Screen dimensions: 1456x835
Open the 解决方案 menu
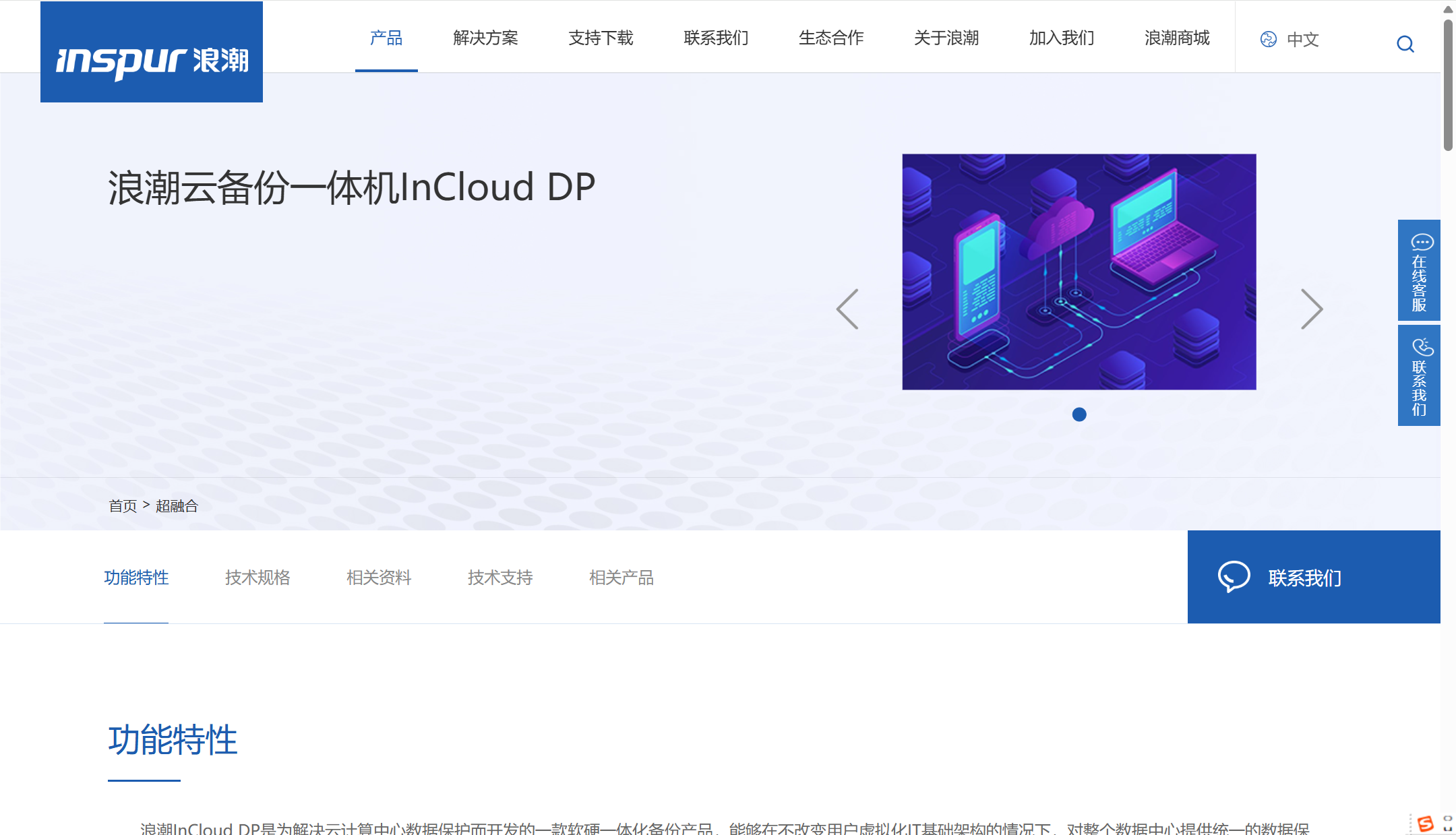point(486,38)
